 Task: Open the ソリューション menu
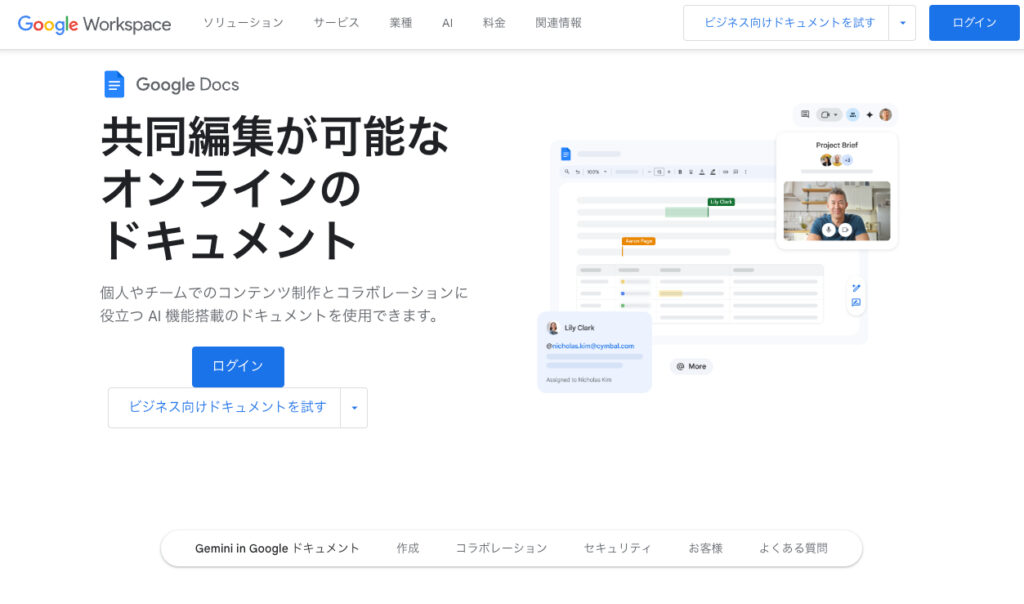(x=243, y=23)
